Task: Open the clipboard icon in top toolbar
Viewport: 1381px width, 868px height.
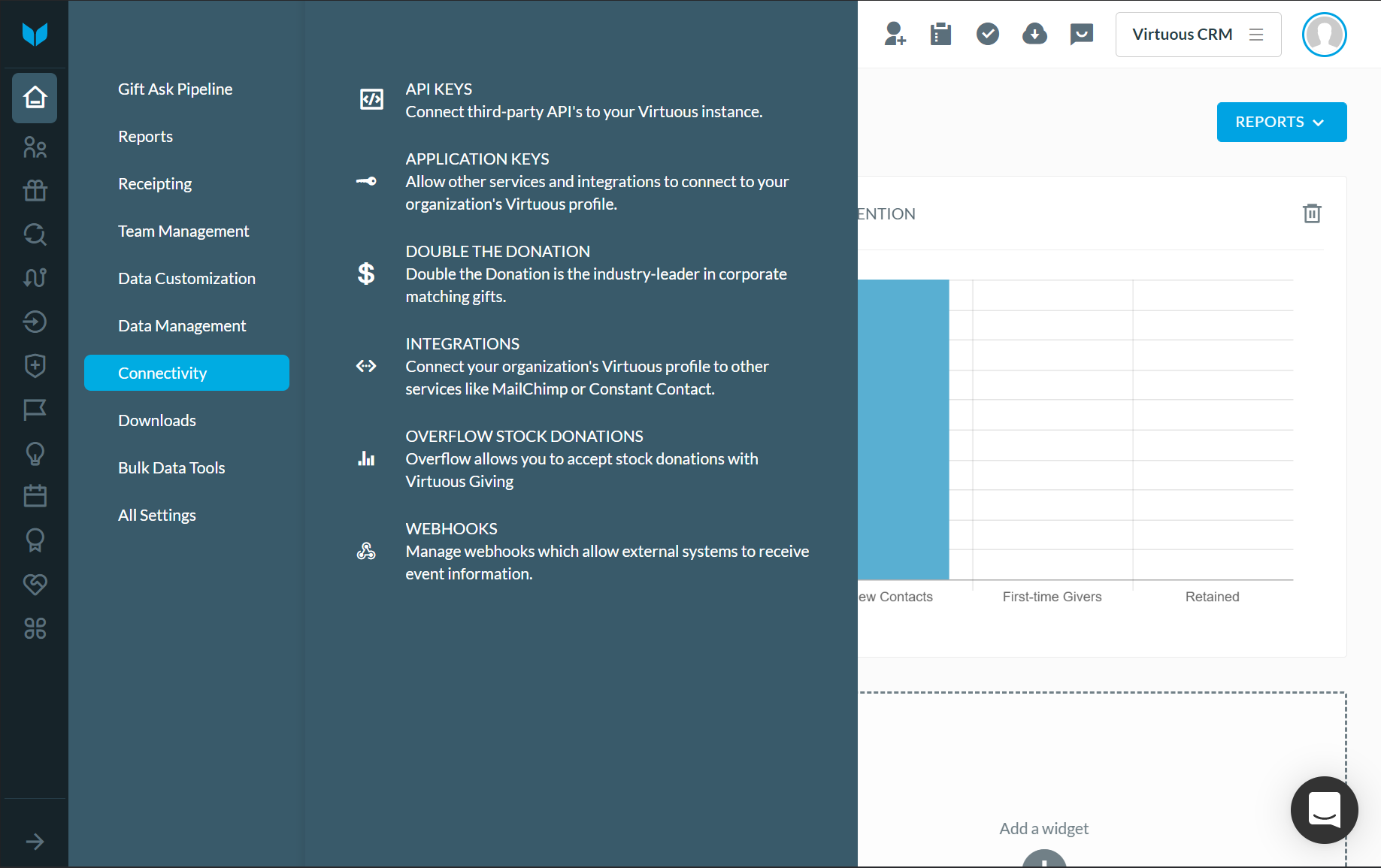Action: point(940,35)
